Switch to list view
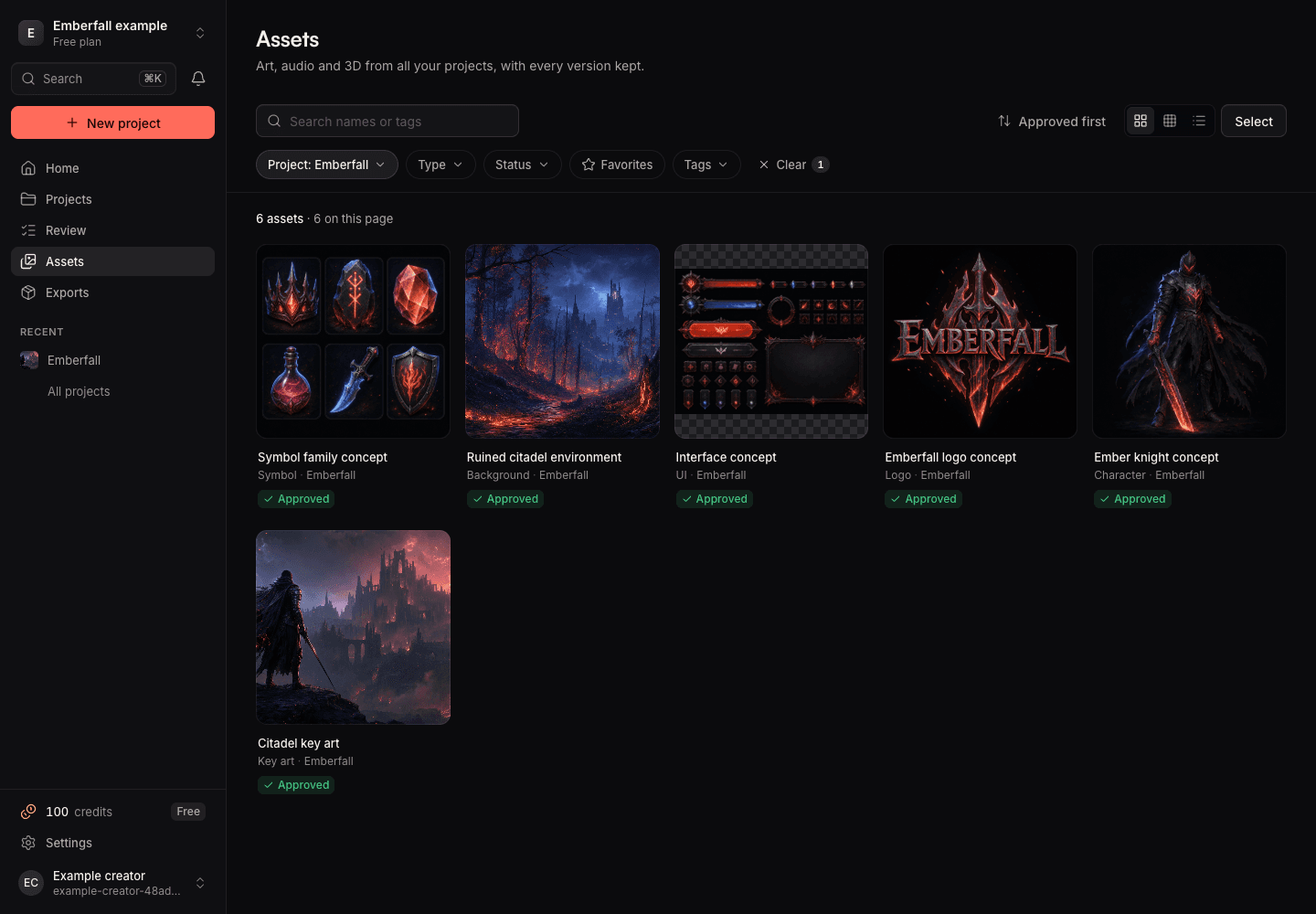Screen dimensions: 1316x914 click(1199, 121)
